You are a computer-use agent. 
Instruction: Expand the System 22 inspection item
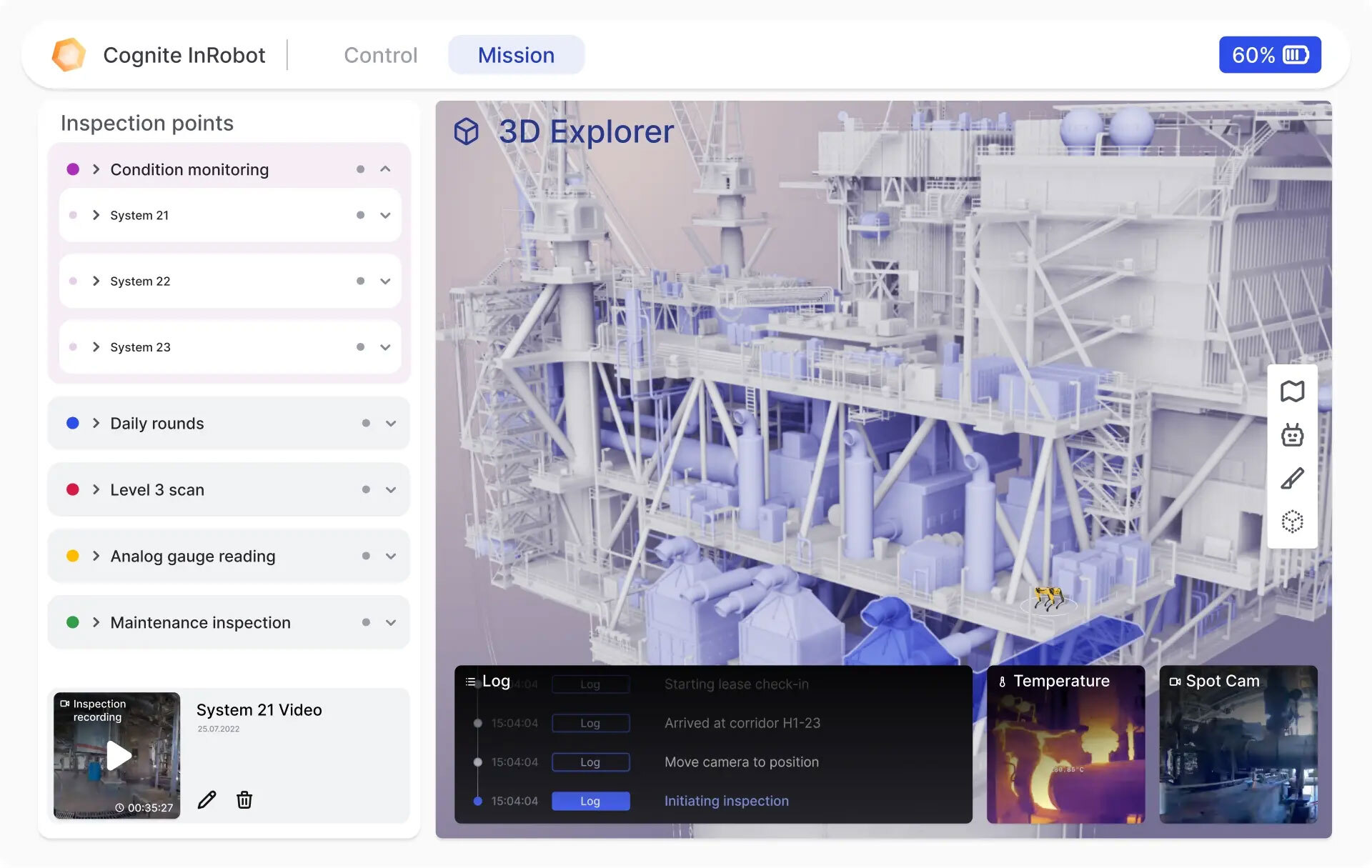point(385,281)
